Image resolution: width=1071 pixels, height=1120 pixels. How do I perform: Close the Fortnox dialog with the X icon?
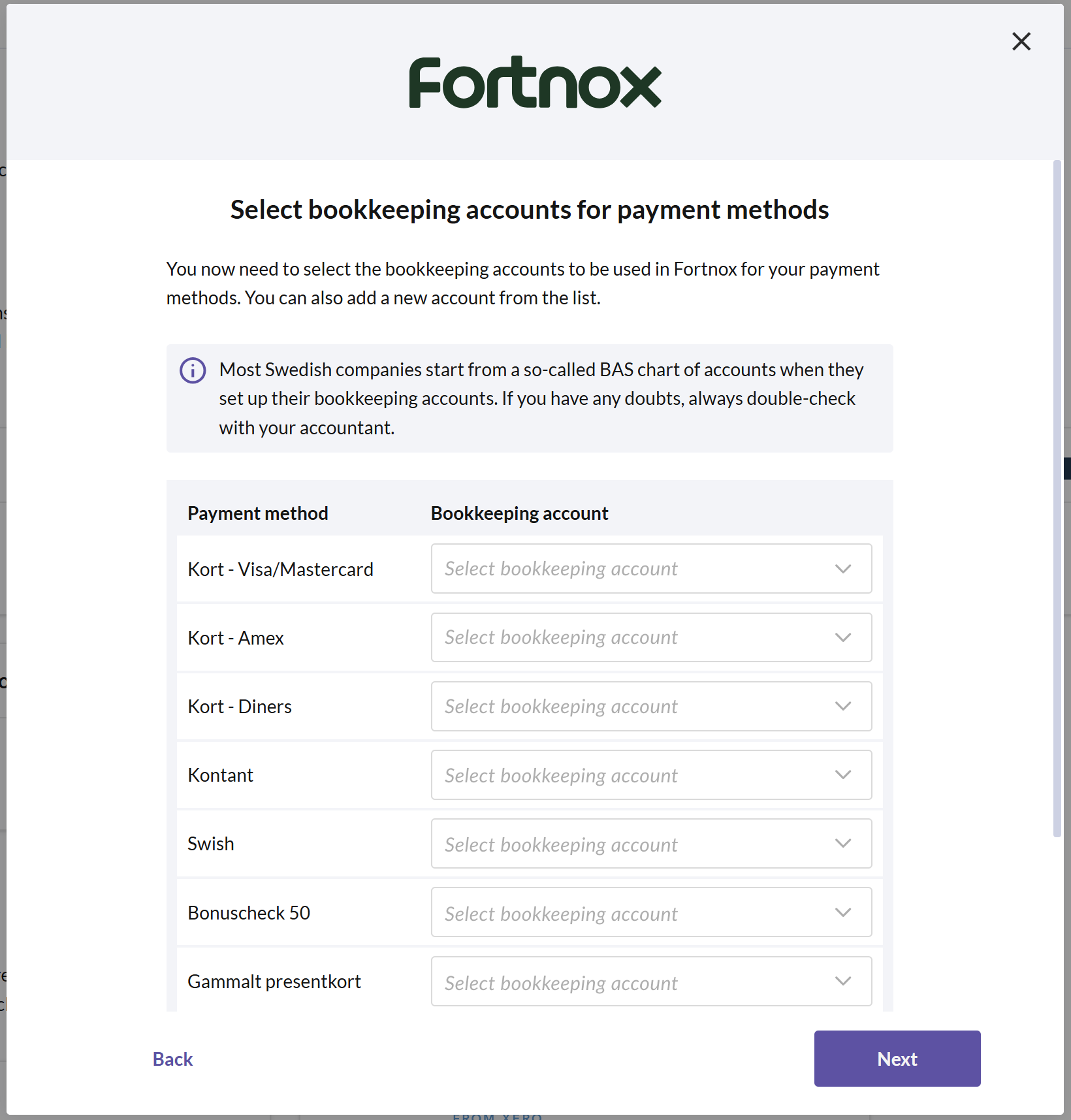point(1021,41)
